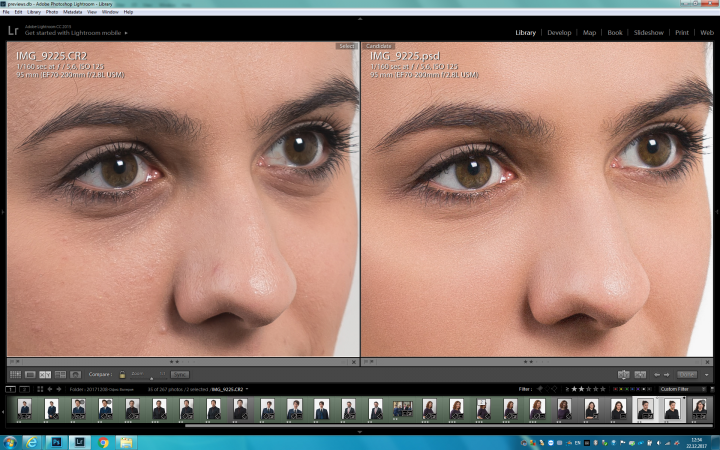The image size is (720, 450).
Task: Go forward with filmstrip right arrow
Action: (59, 389)
